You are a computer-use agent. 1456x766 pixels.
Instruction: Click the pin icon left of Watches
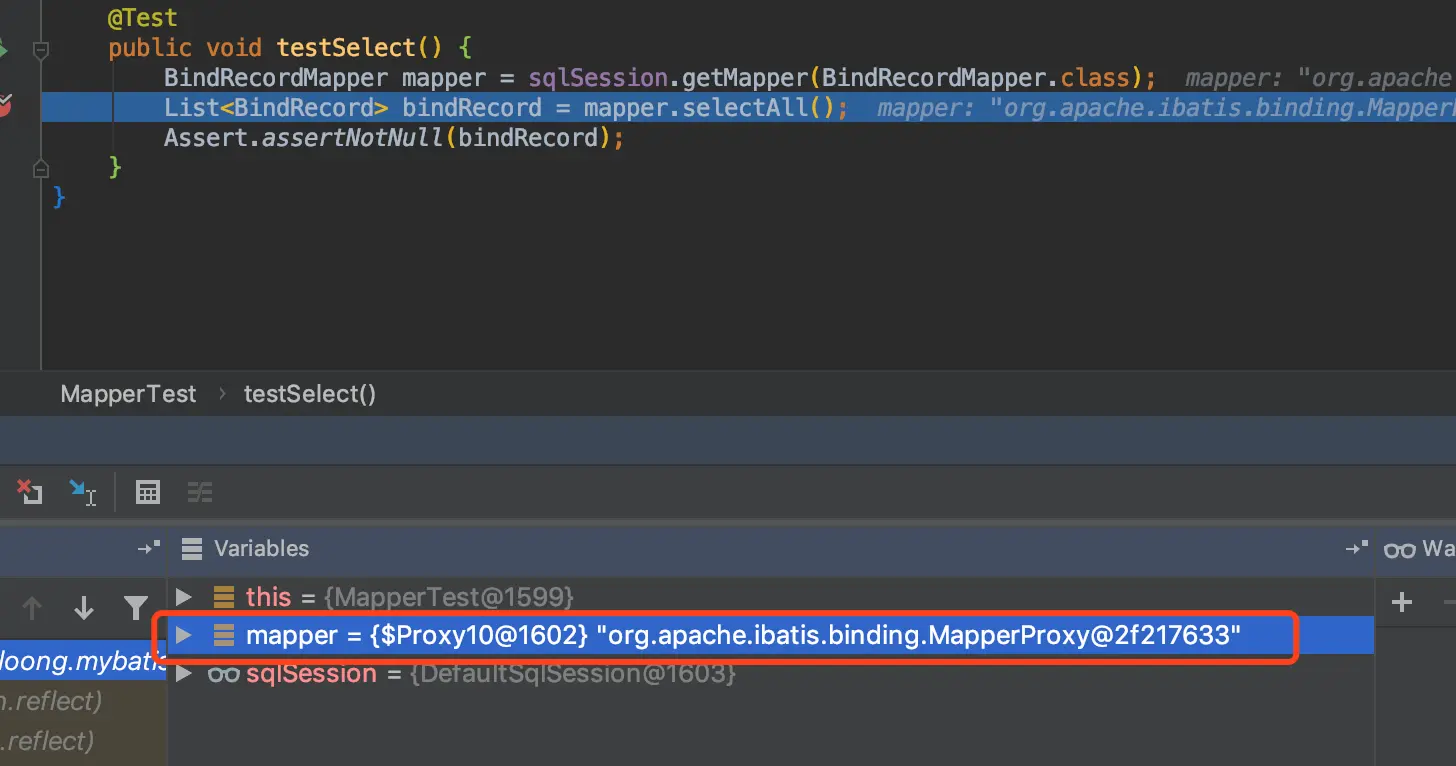[x=1357, y=548]
